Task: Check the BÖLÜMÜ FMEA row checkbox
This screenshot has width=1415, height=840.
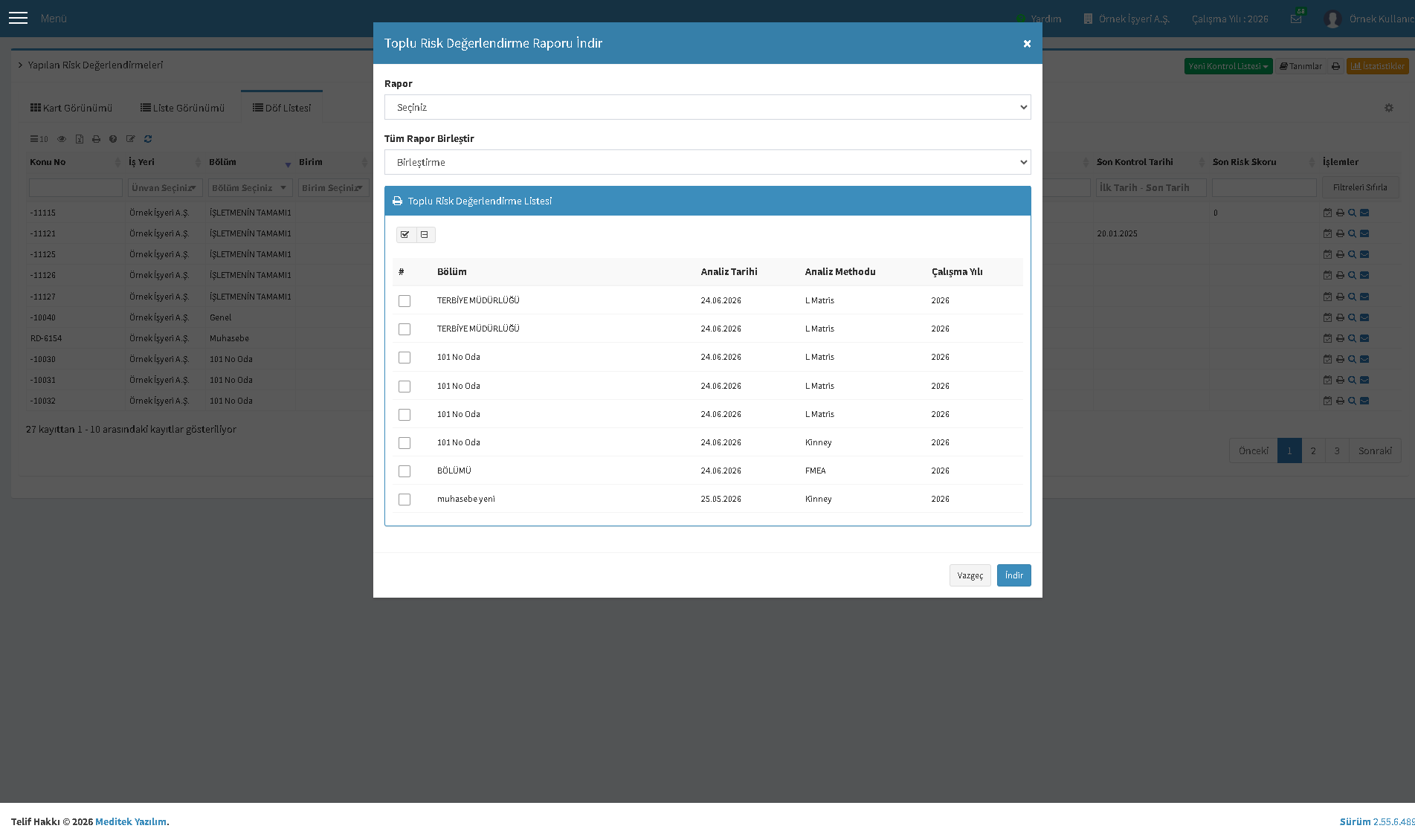Action: [404, 471]
